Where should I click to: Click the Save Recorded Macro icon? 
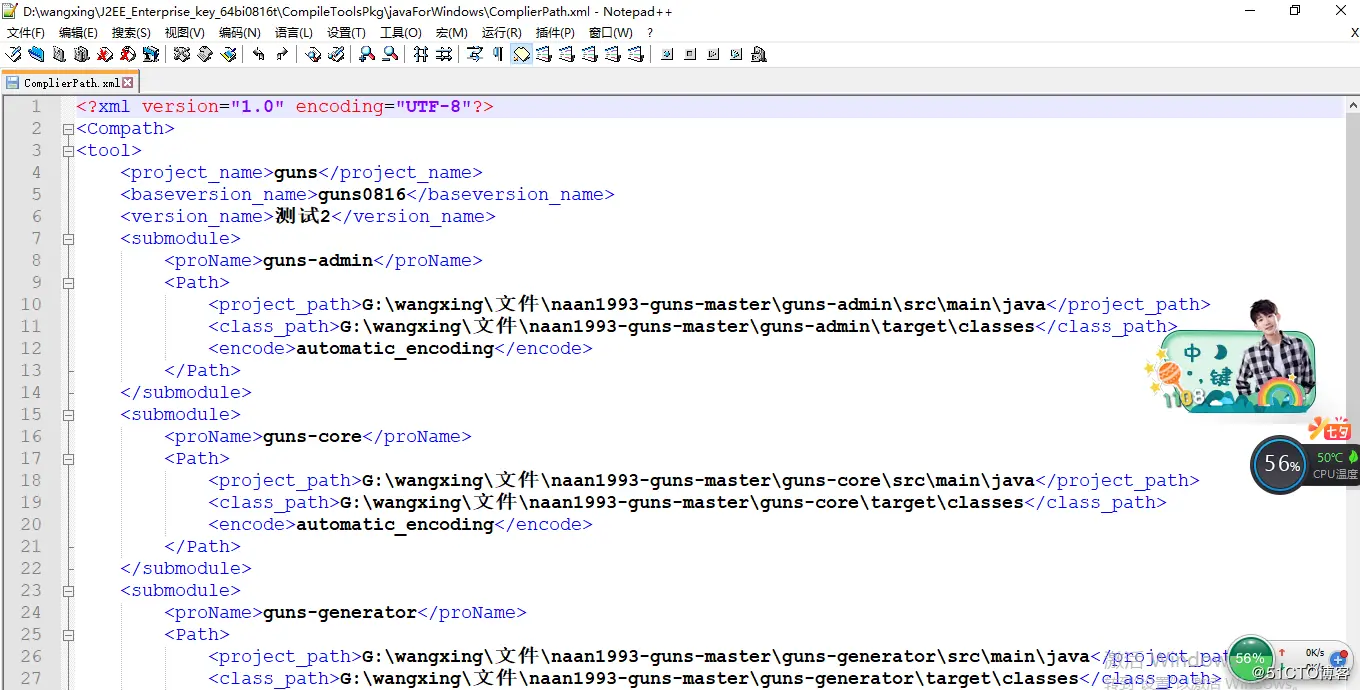[759, 54]
